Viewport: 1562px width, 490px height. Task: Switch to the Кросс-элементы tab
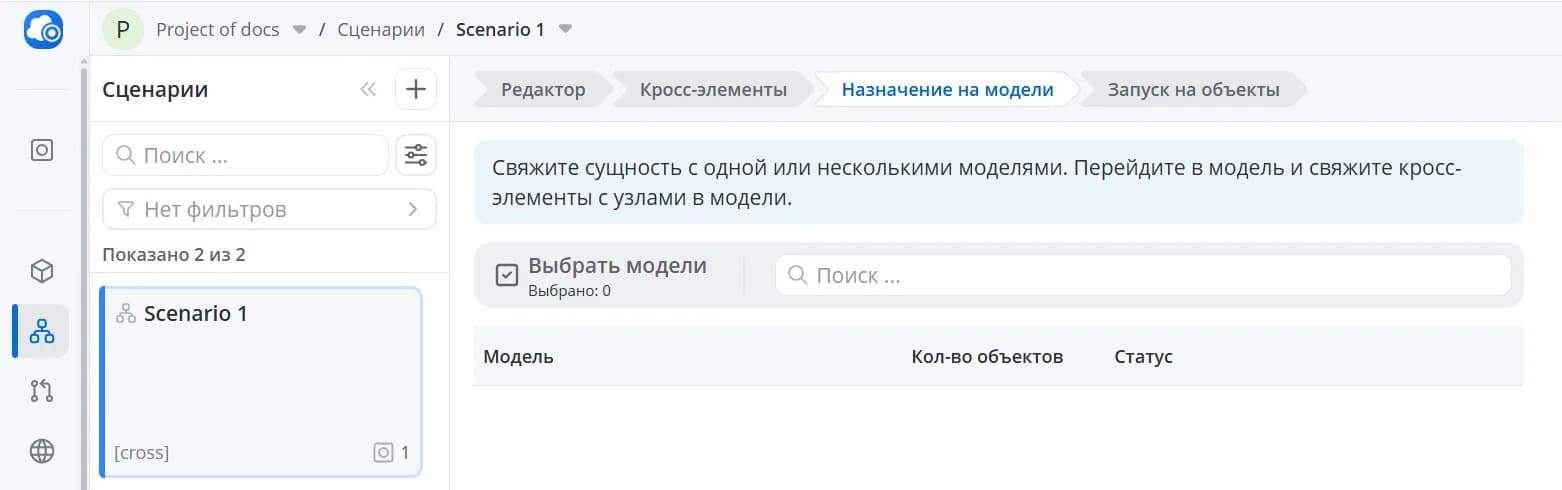coord(713,89)
